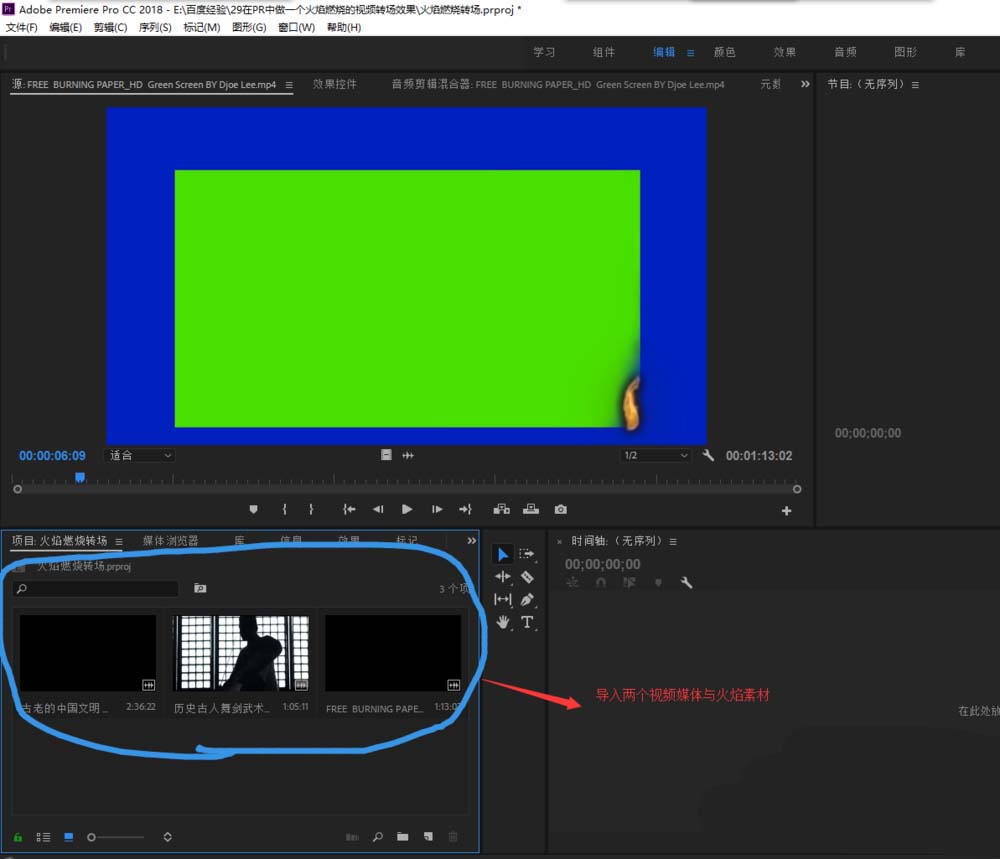Open playback resolution dropdown showing 1/2
The image size is (1000, 859).
coord(655,456)
